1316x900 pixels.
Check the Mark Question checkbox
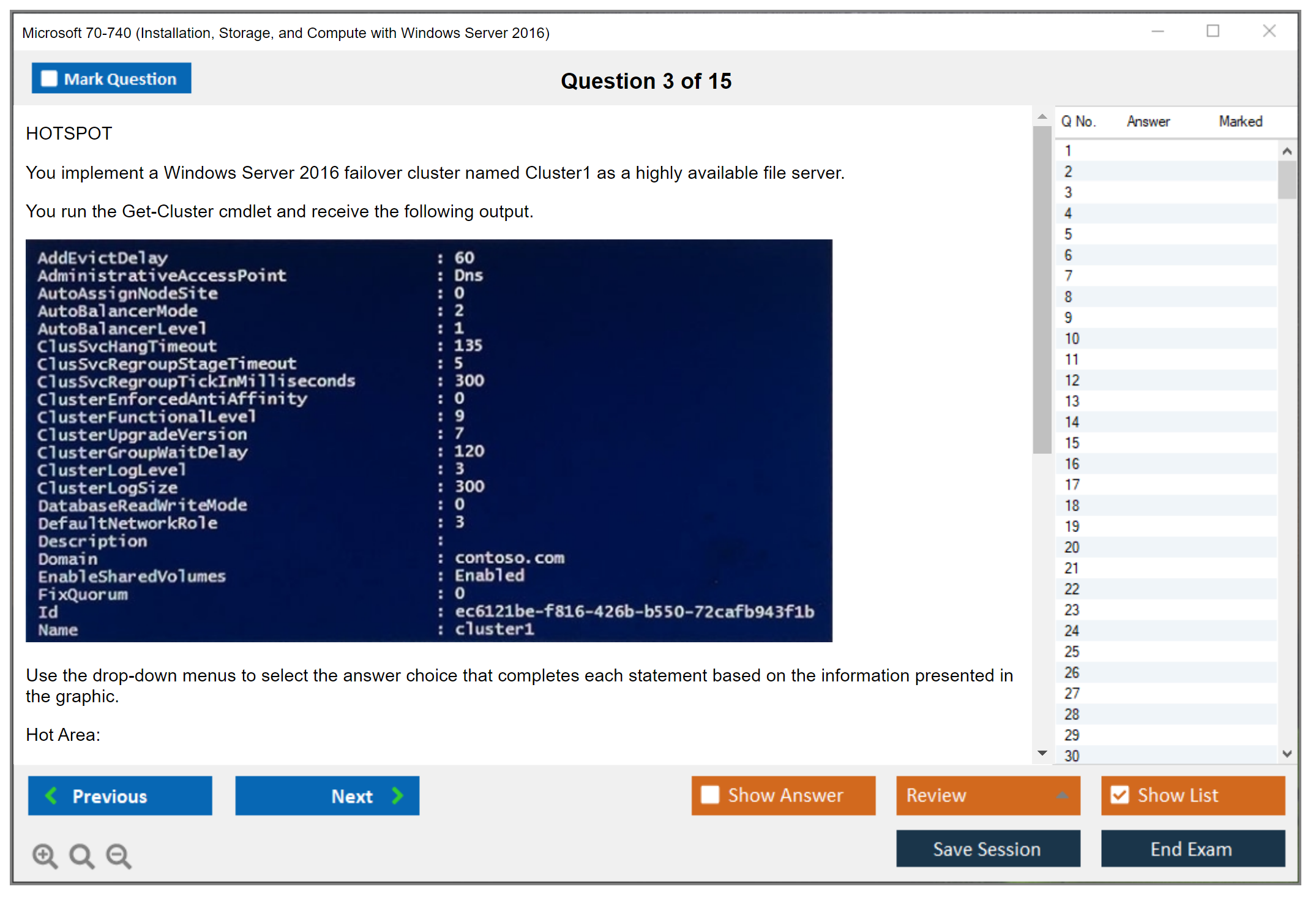pyautogui.click(x=49, y=79)
